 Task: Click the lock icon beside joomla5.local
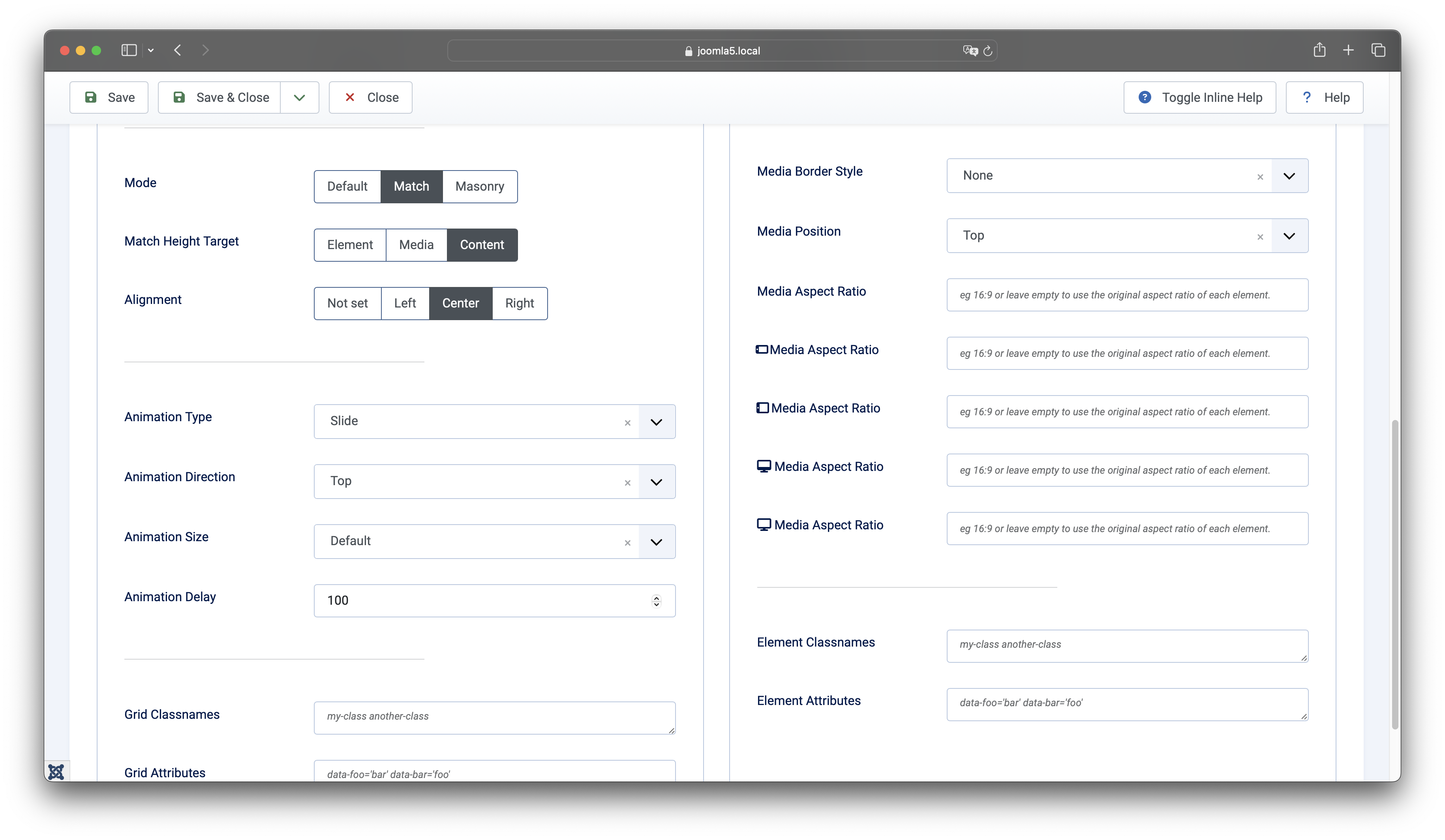tap(689, 51)
